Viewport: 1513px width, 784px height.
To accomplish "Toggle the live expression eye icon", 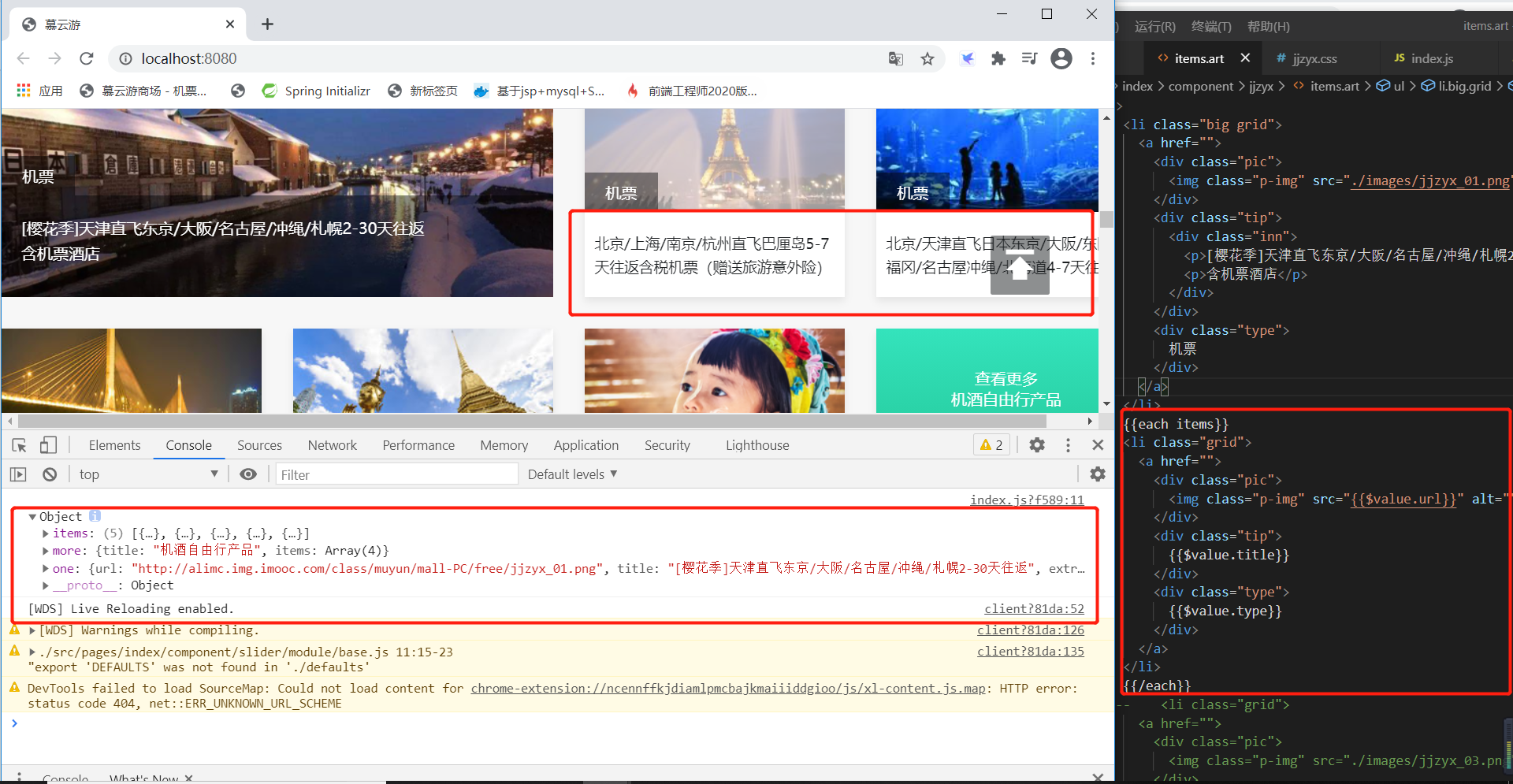I will (x=248, y=474).
